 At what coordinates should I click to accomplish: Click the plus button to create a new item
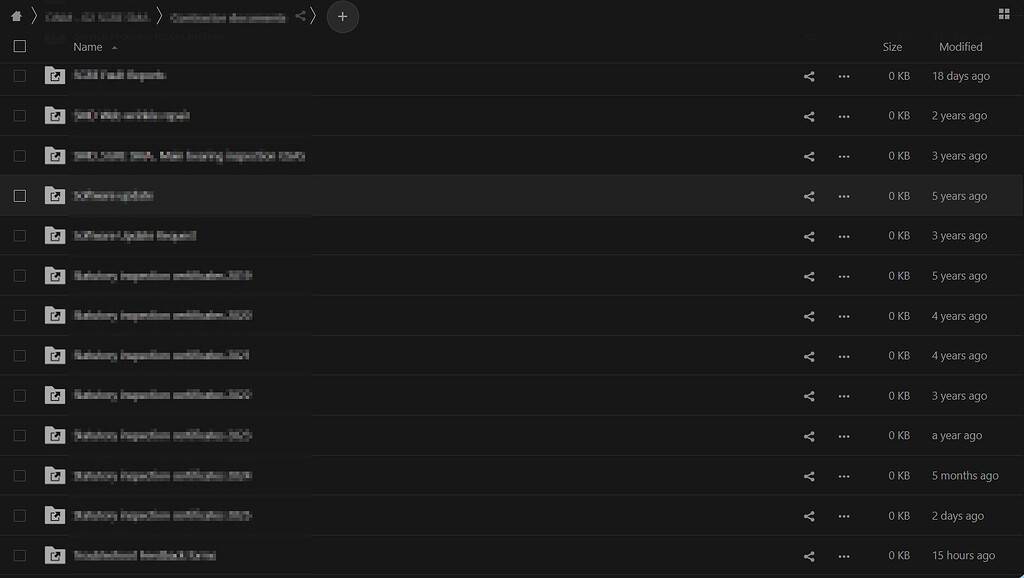[x=343, y=17]
